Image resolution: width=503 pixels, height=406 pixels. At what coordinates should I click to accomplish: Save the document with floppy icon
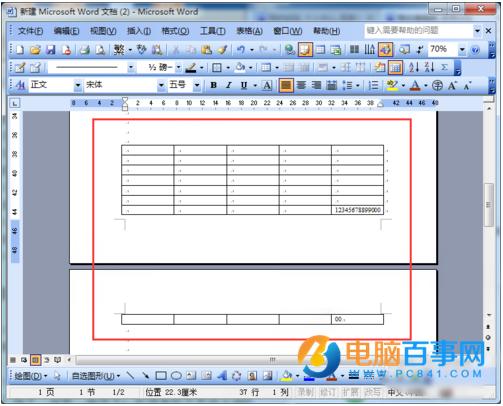(x=50, y=50)
